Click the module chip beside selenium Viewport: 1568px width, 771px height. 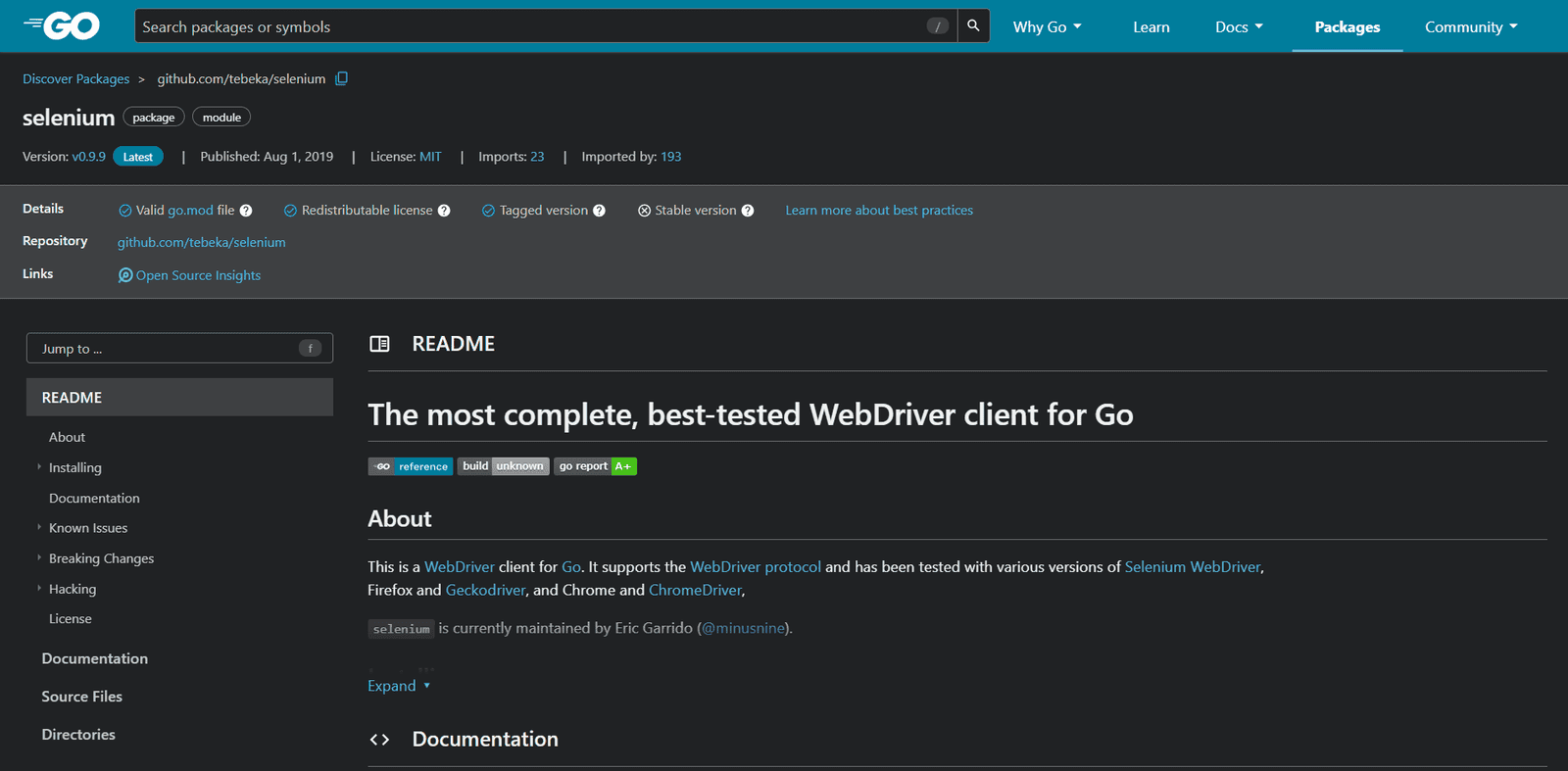point(221,118)
